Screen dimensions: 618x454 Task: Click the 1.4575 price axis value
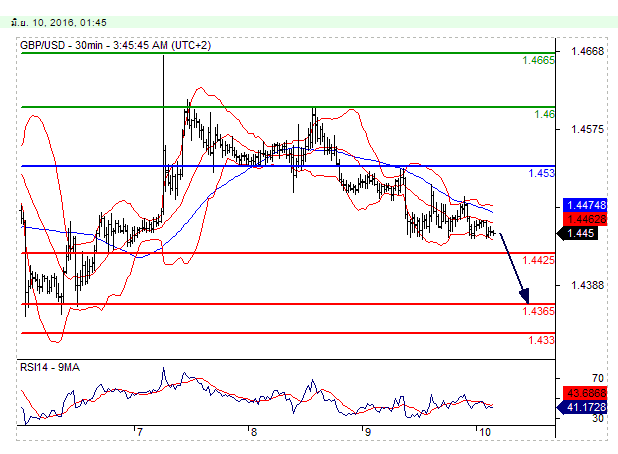point(587,129)
